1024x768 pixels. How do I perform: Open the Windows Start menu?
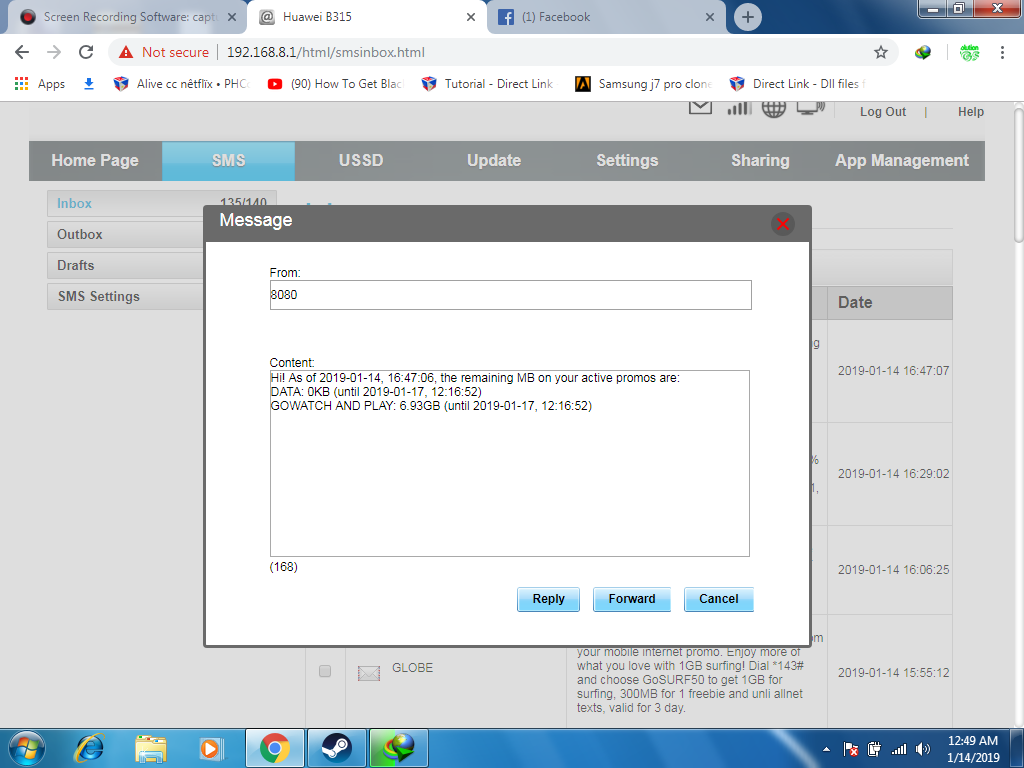click(x=27, y=748)
